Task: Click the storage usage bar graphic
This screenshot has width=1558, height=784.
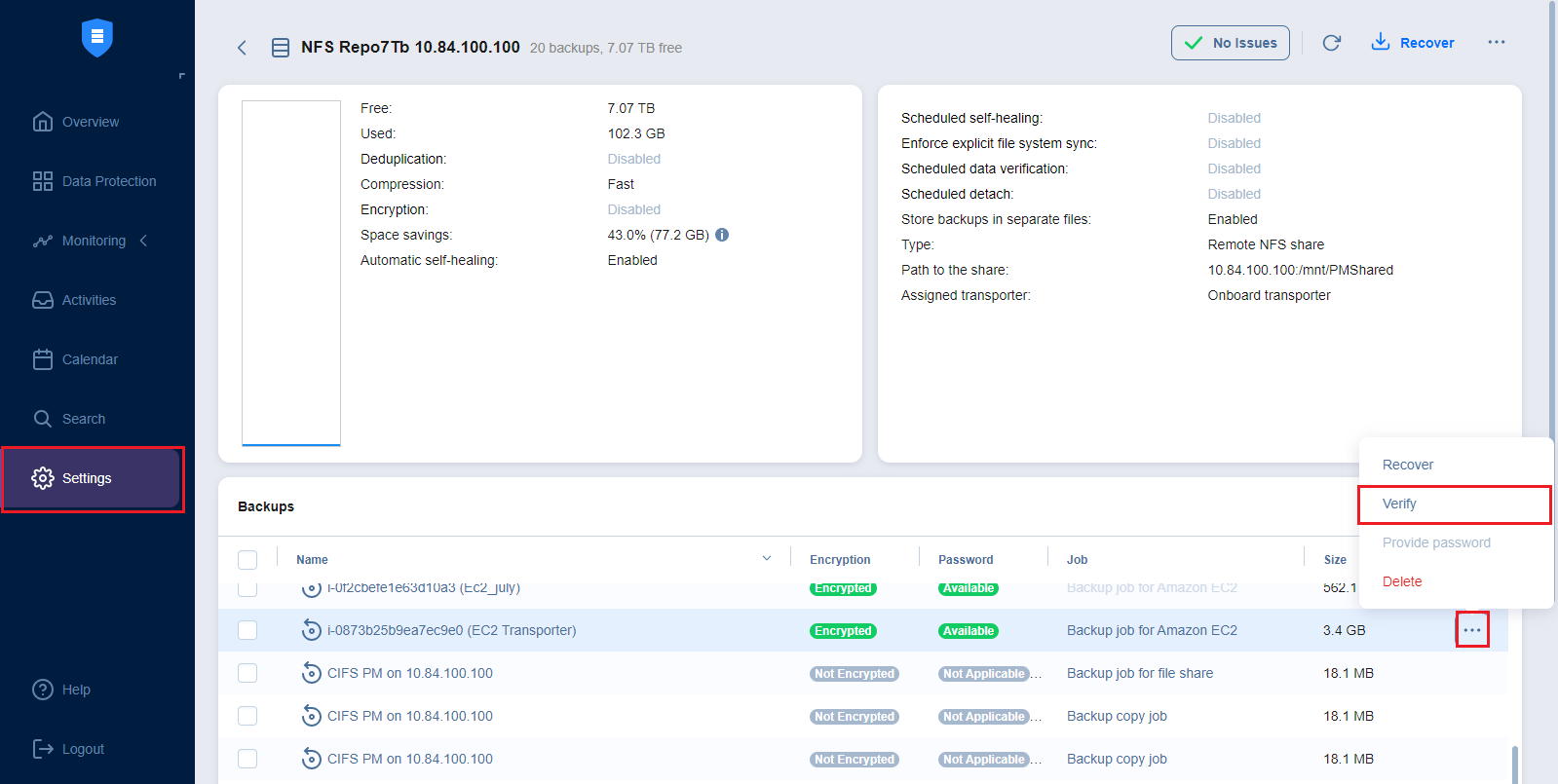Action: coord(291,273)
